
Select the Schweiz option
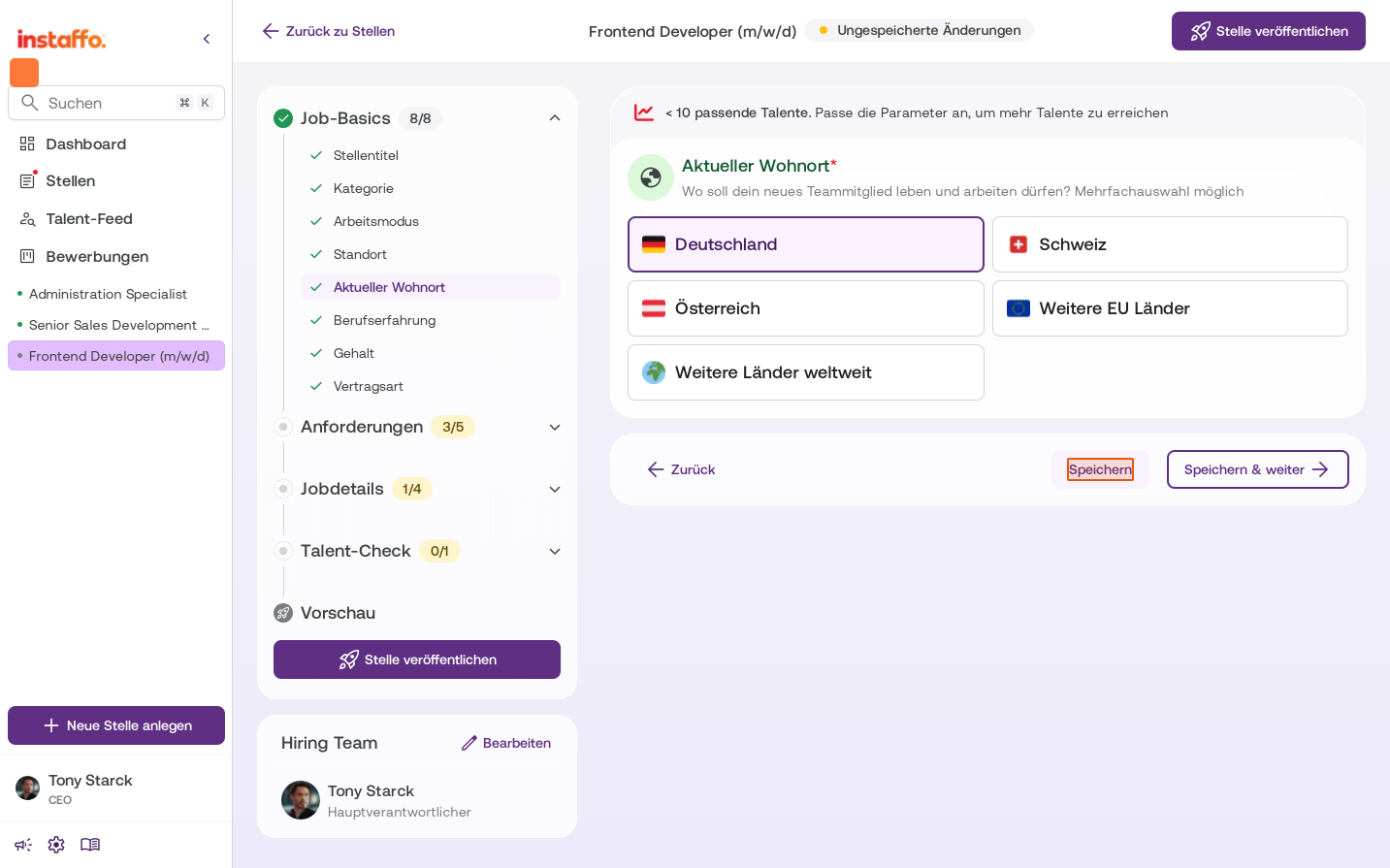pos(1170,244)
